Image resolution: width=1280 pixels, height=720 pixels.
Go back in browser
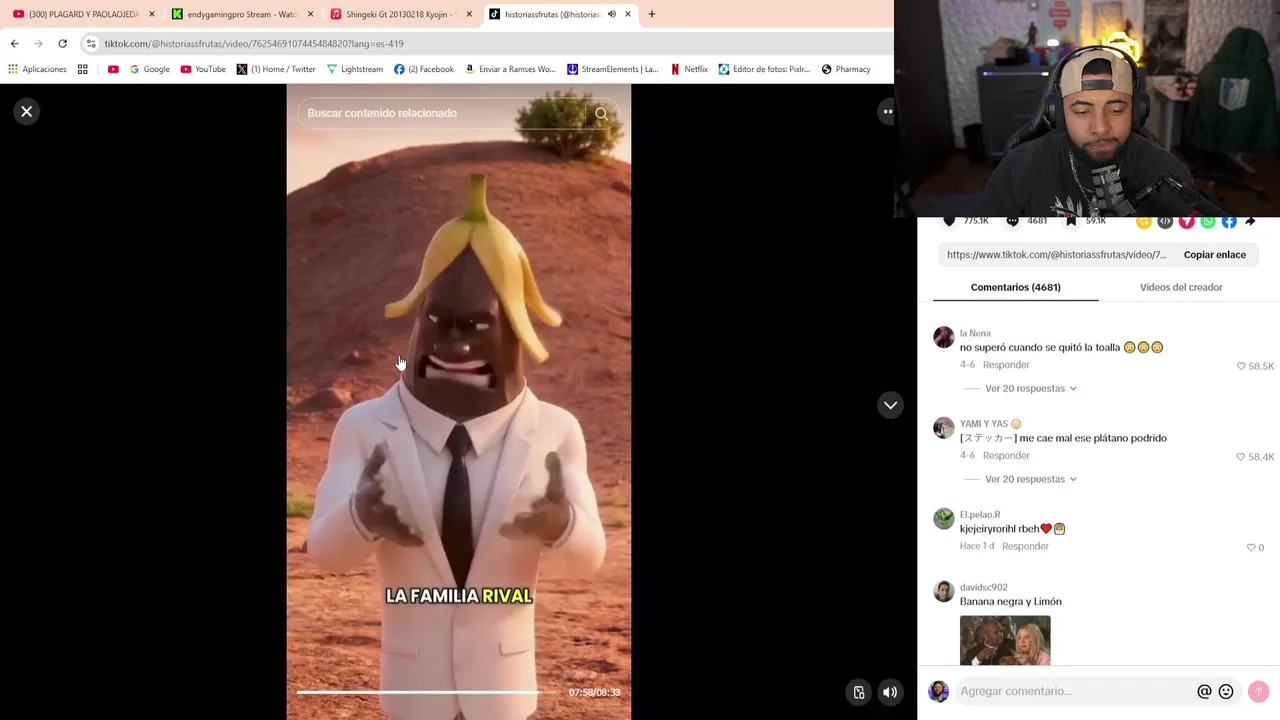[x=14, y=44]
